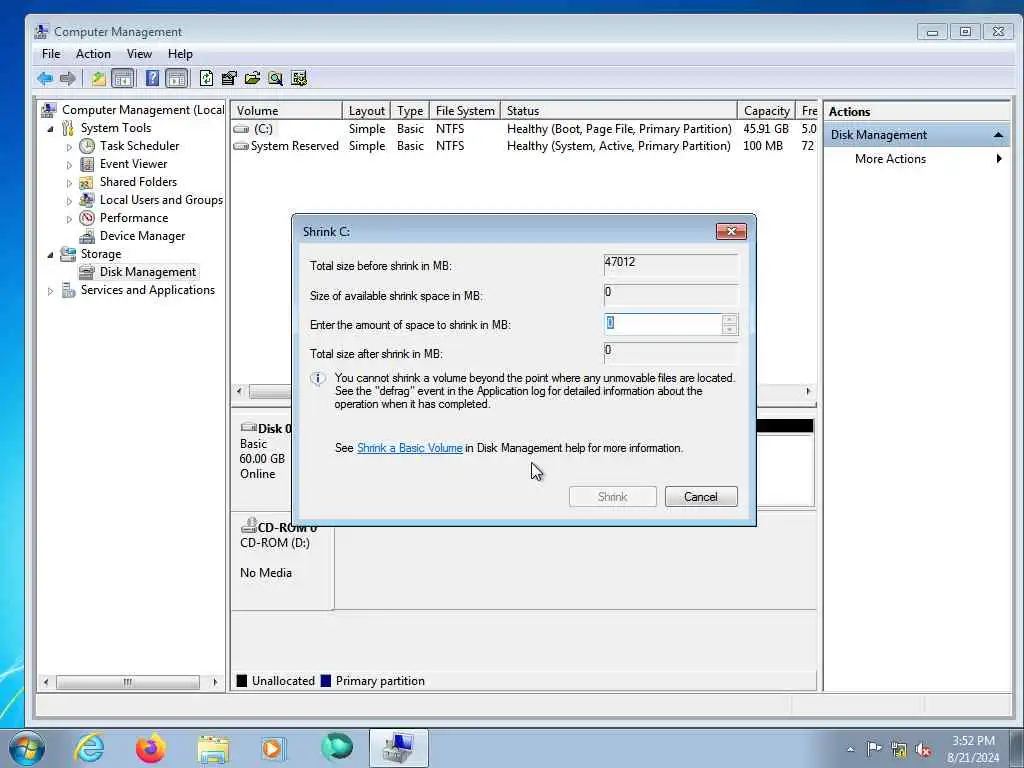Click the grey Forward arrow in toolbar
The height and width of the screenshot is (768, 1024).
click(67, 79)
